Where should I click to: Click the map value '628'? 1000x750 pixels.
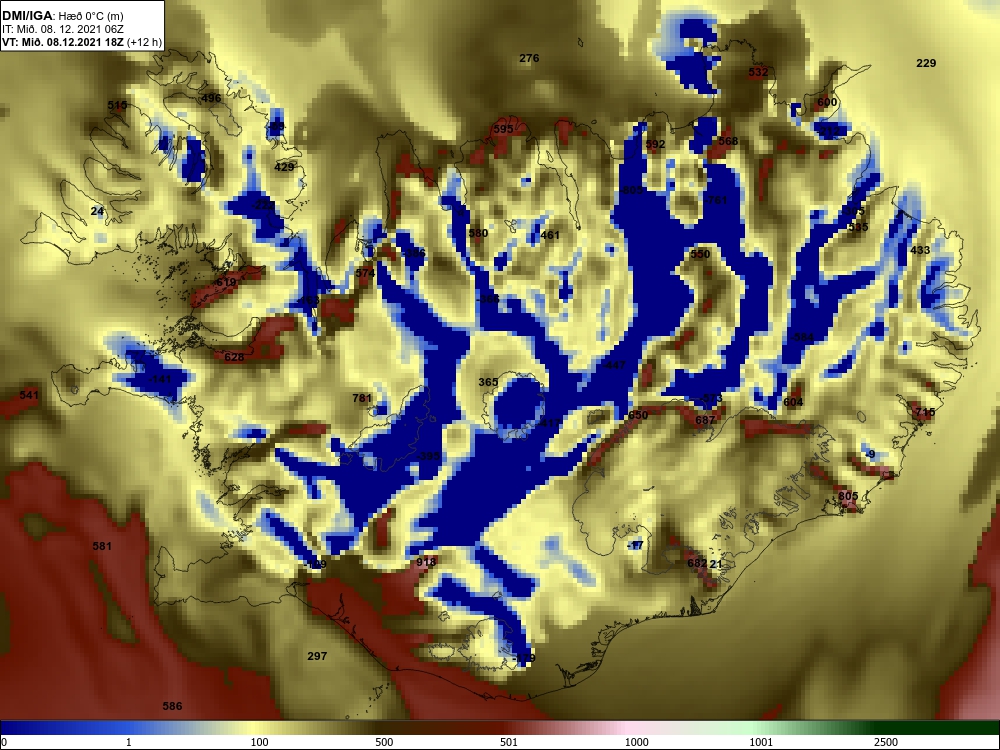[234, 357]
